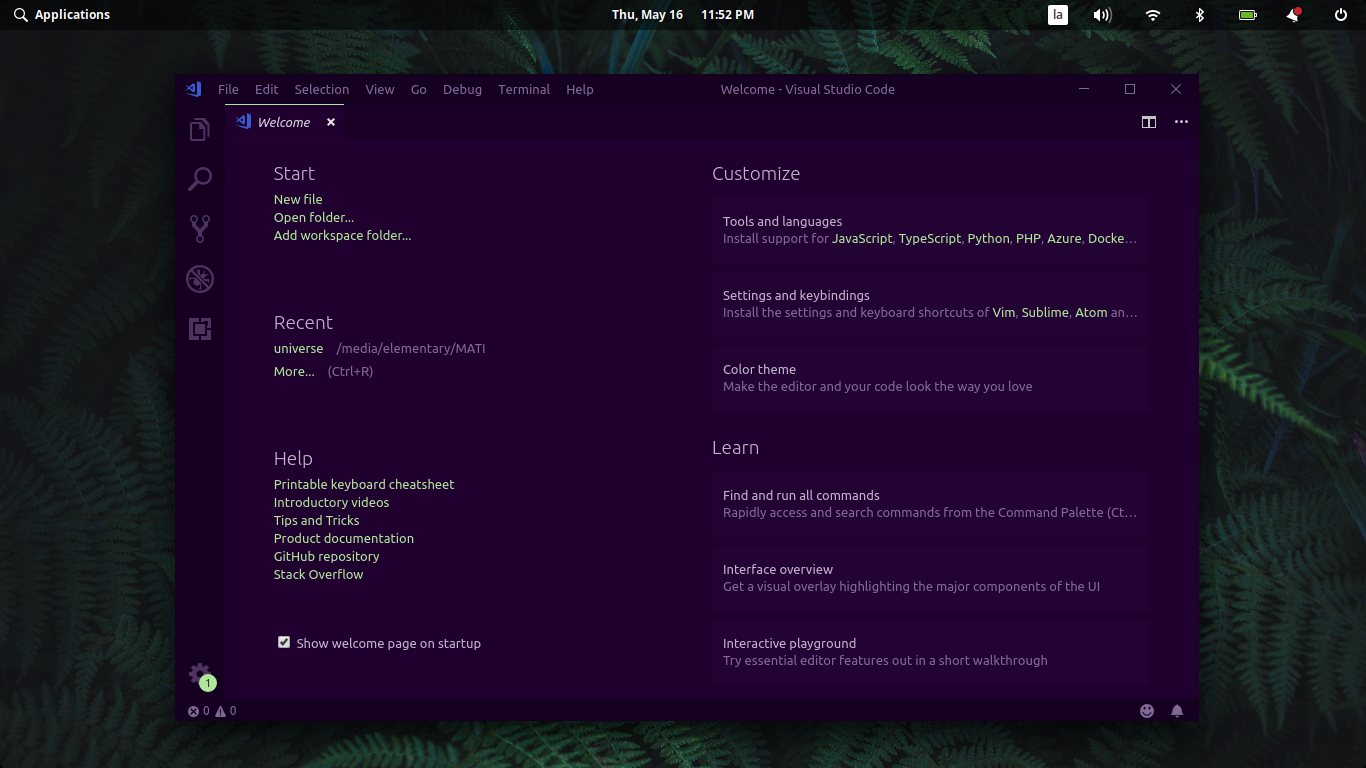The height and width of the screenshot is (768, 1366).
Task: Open notifications bell in status bar
Action: click(x=1177, y=711)
